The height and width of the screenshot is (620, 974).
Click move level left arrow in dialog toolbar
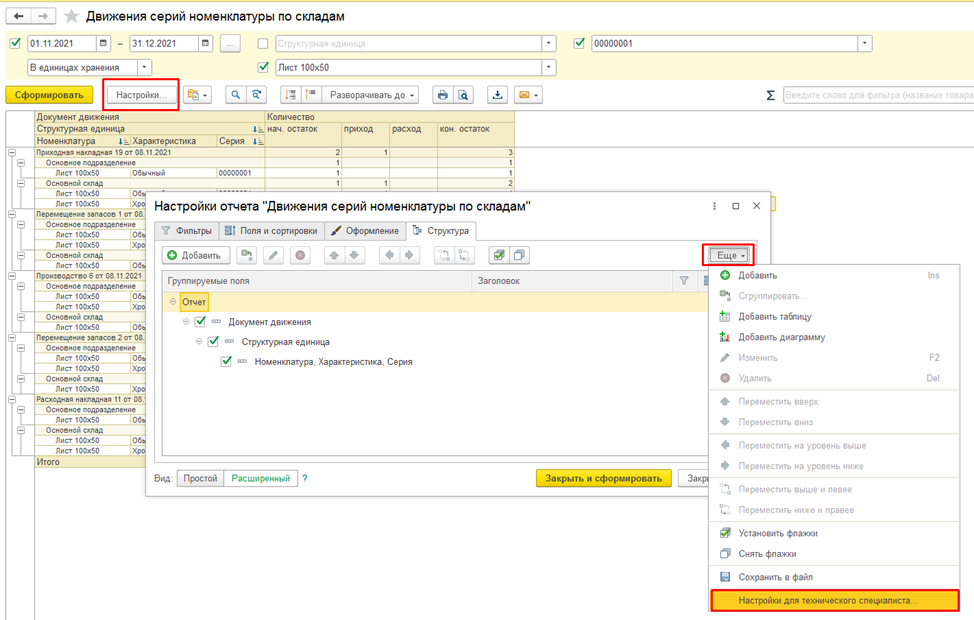pos(389,255)
